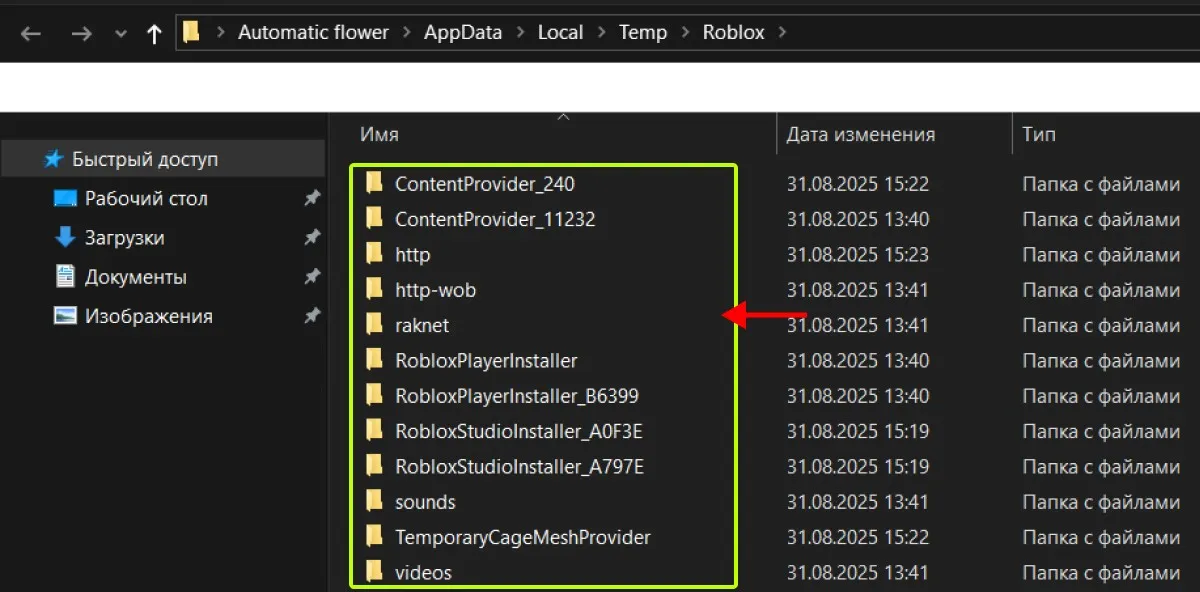
Task: Select the sounds folder name
Action: 425,502
